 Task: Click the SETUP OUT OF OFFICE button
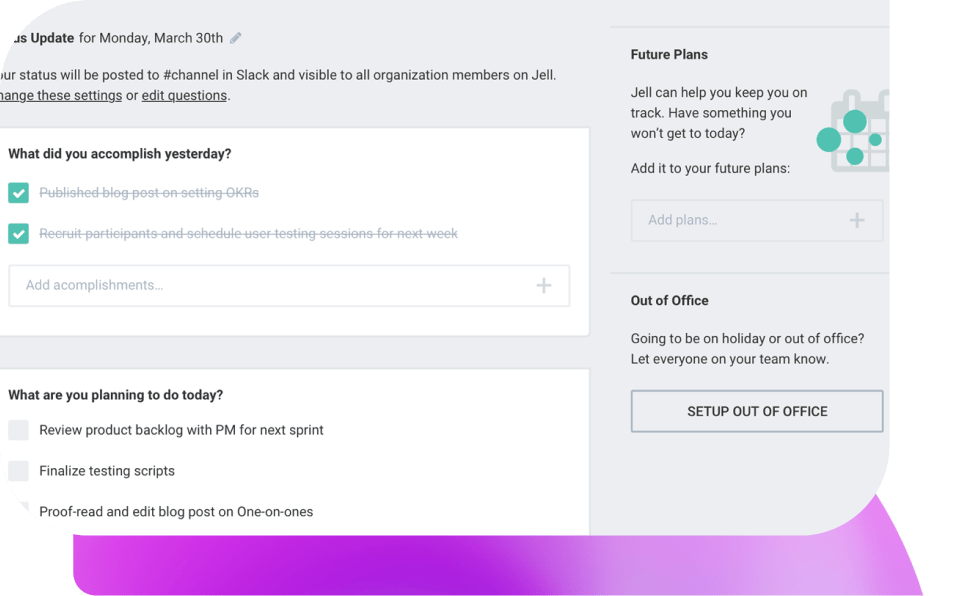click(x=757, y=411)
